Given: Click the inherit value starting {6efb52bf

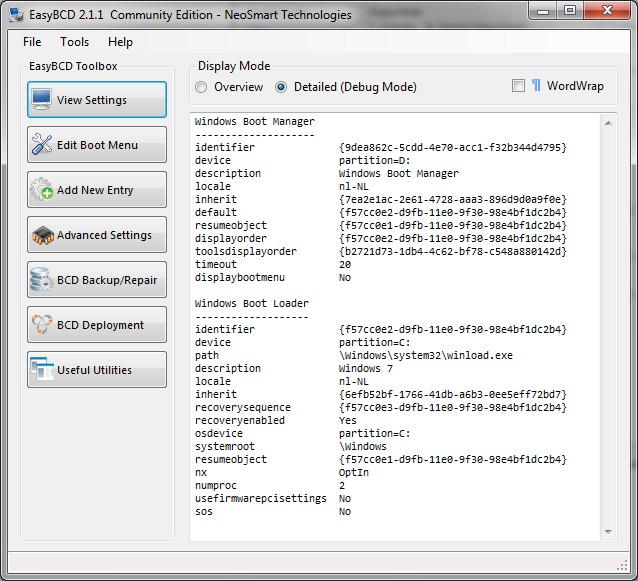Looking at the screenshot, I should (x=452, y=394).
